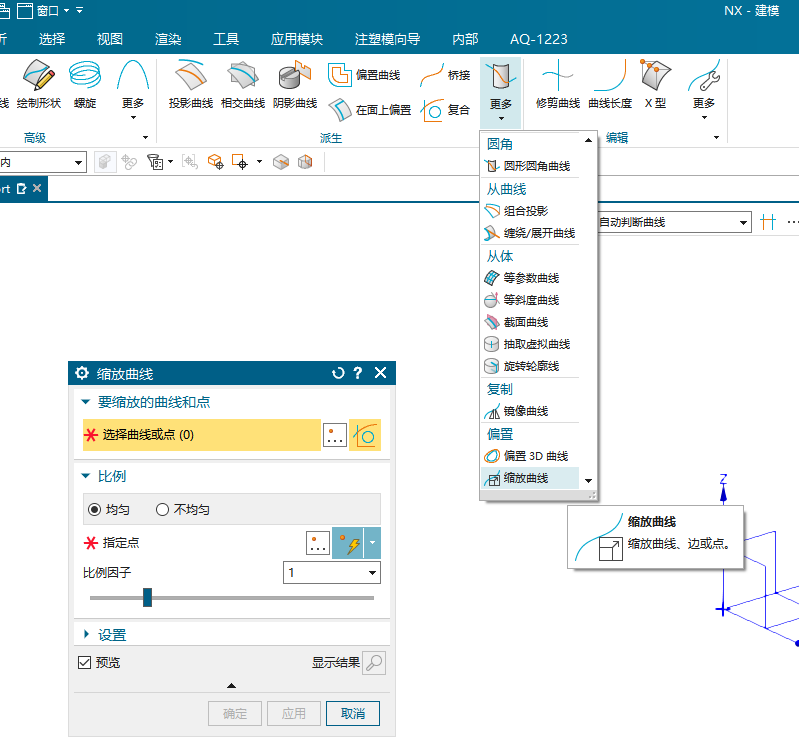Screen dimensions: 799x754
Task: Collapse the 比例 section
Action: click(86, 476)
